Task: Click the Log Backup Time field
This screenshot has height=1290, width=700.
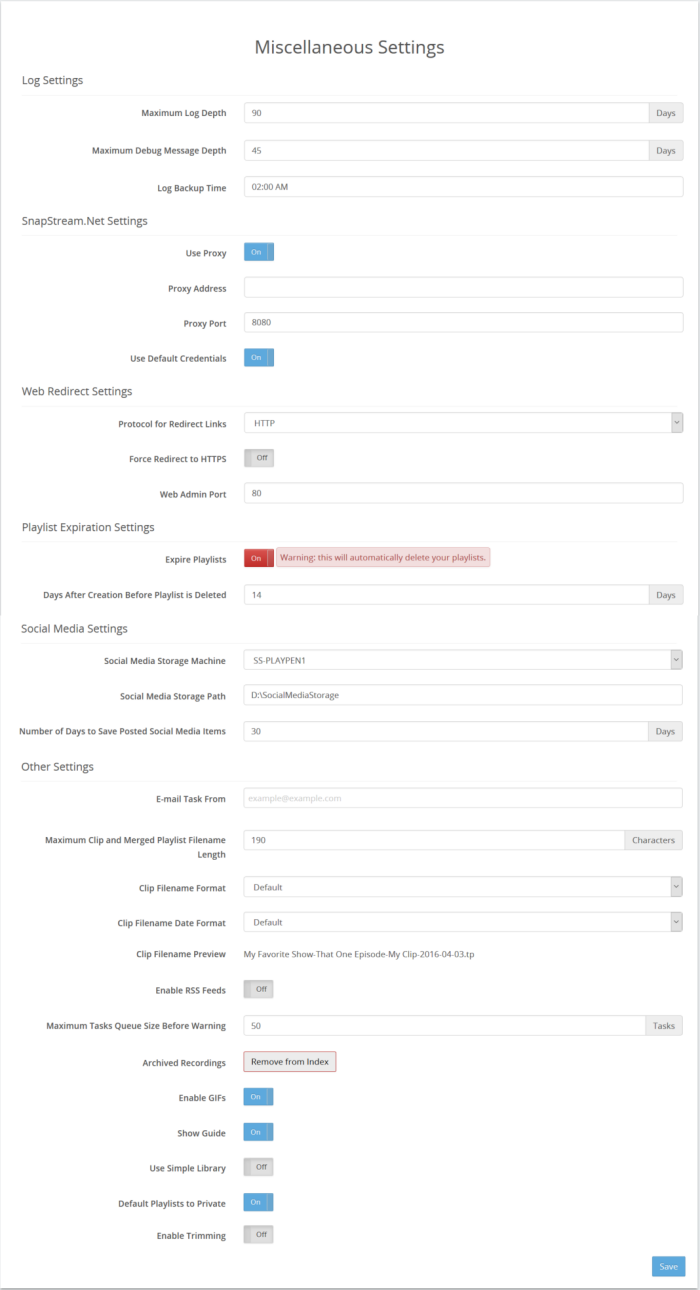Action: [x=463, y=187]
